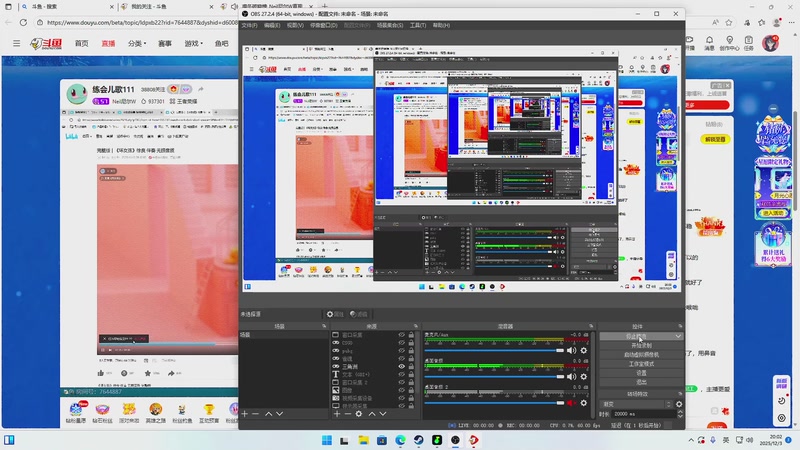800x450 pixels.
Task: Open the 工具(T) menu in OBS
Action: [417, 25]
